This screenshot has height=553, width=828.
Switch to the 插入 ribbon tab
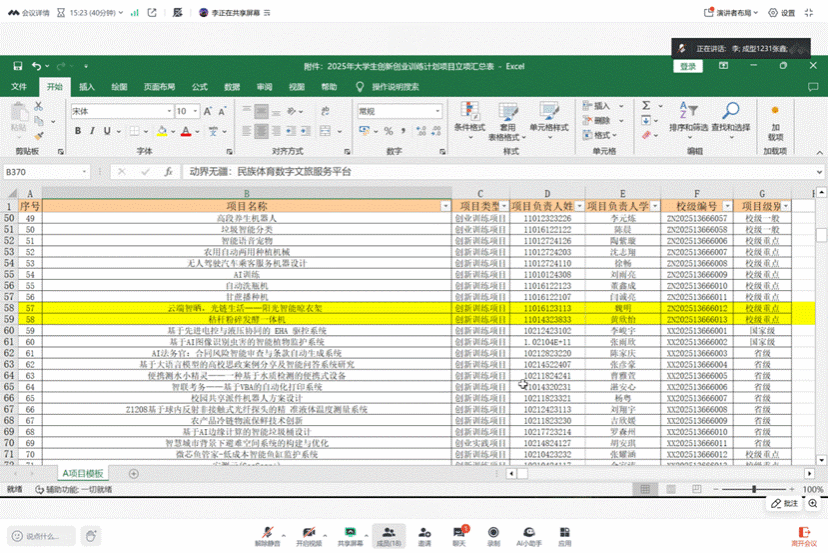(x=87, y=87)
